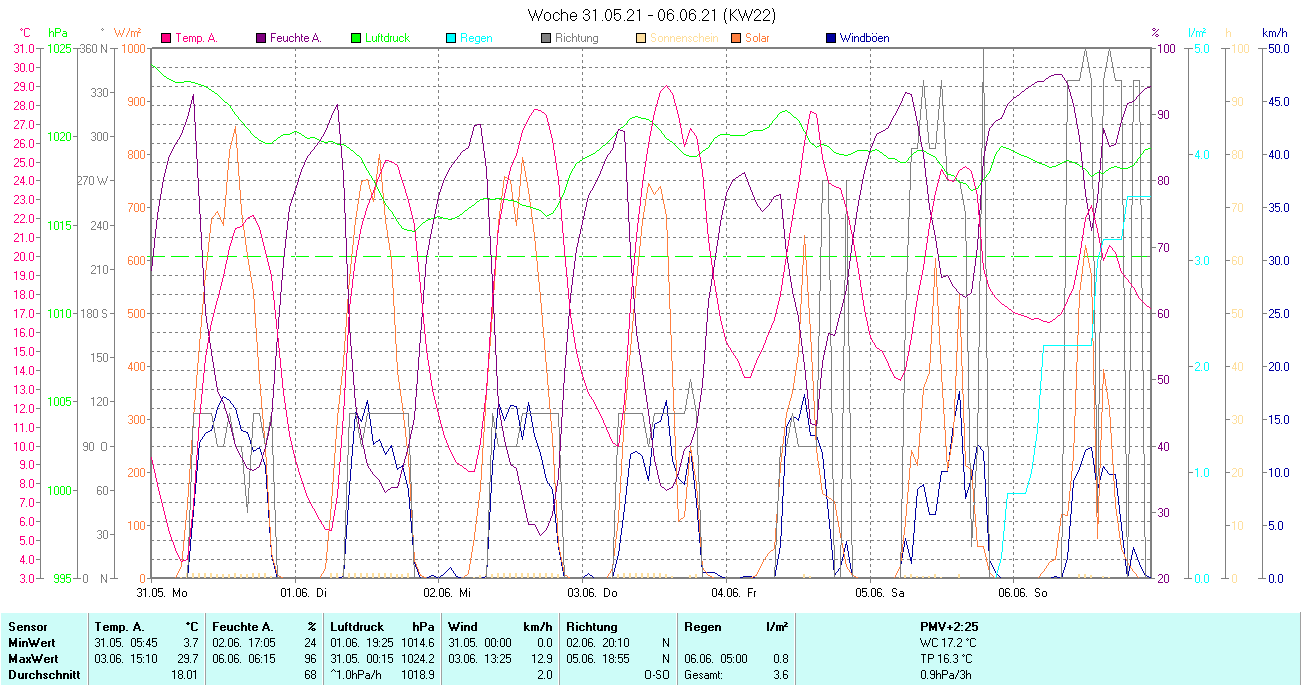
Task: Select the 'Feuchte A.' column header in the table
Action: point(242,627)
